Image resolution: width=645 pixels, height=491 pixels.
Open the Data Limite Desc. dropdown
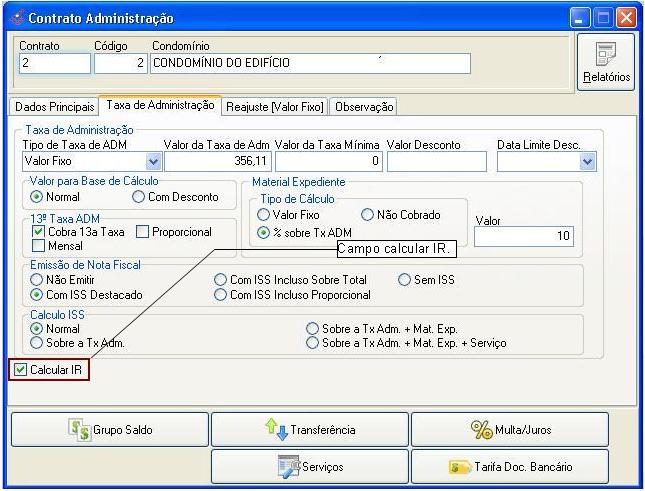587,161
